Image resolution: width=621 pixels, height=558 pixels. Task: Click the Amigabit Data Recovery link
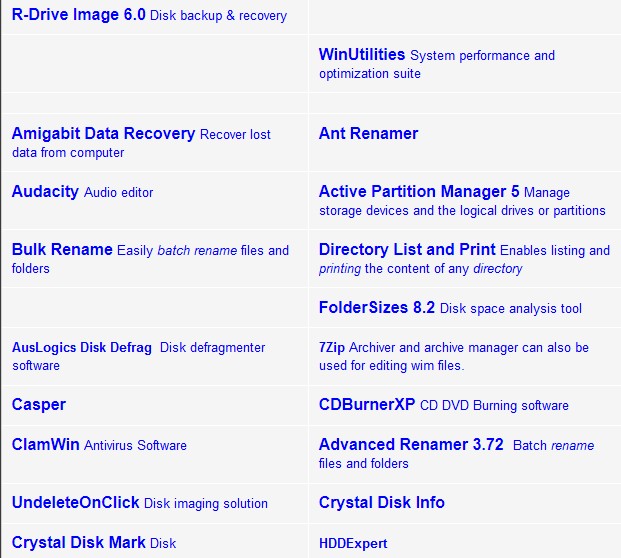pyautogui.click(x=103, y=134)
